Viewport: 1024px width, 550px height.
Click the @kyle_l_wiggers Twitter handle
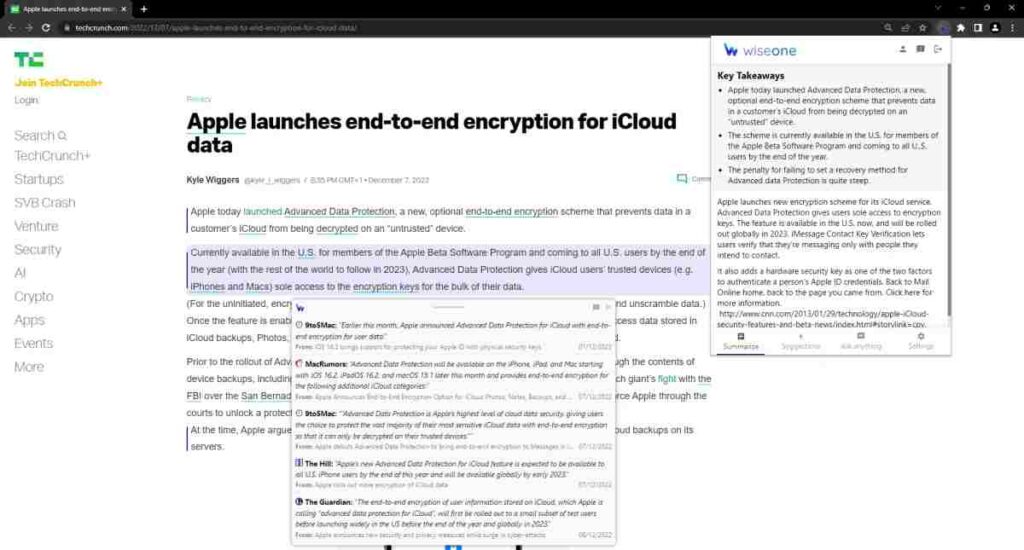click(x=272, y=180)
